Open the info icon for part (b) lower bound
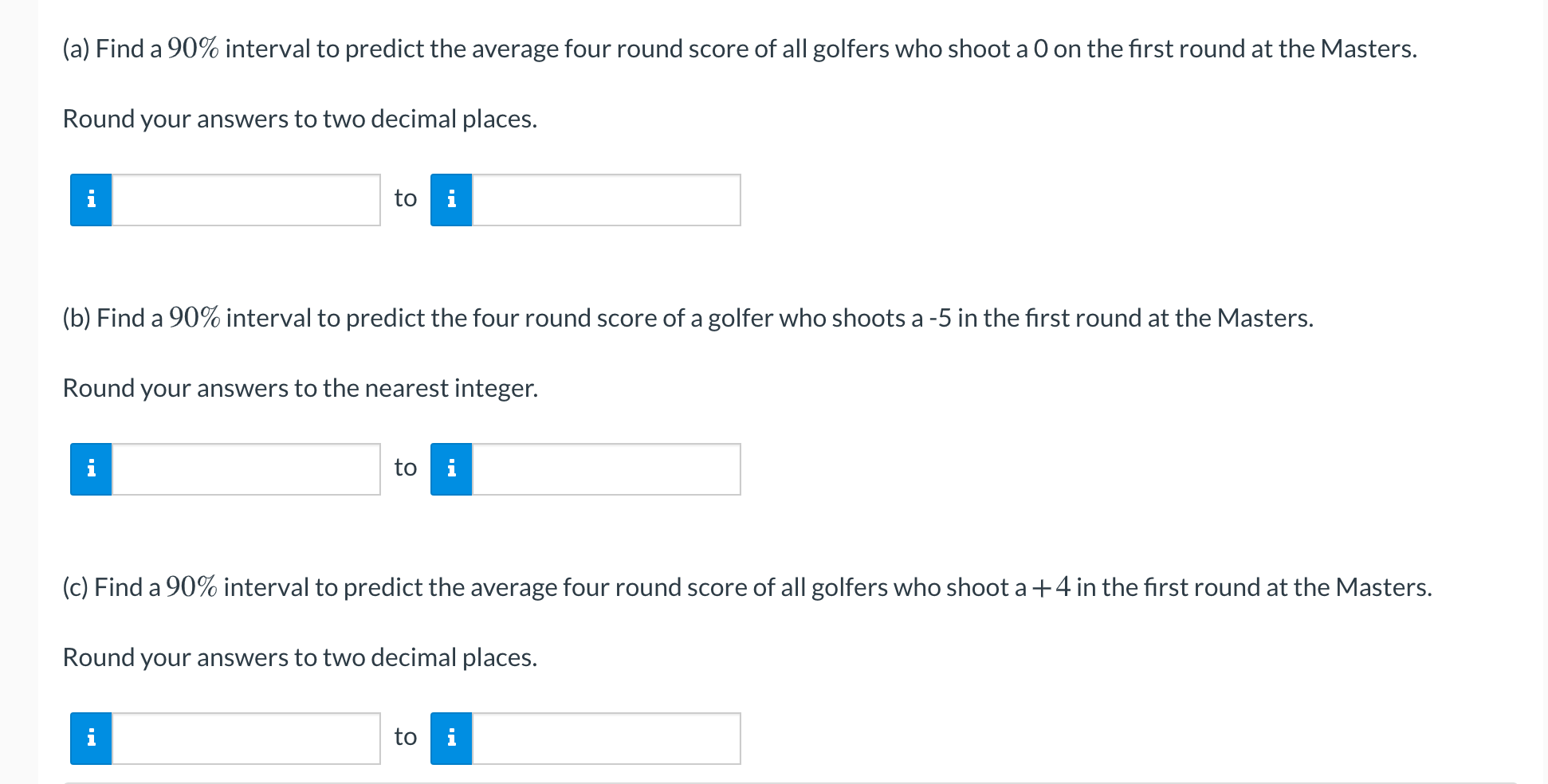1548x784 pixels. click(91, 469)
